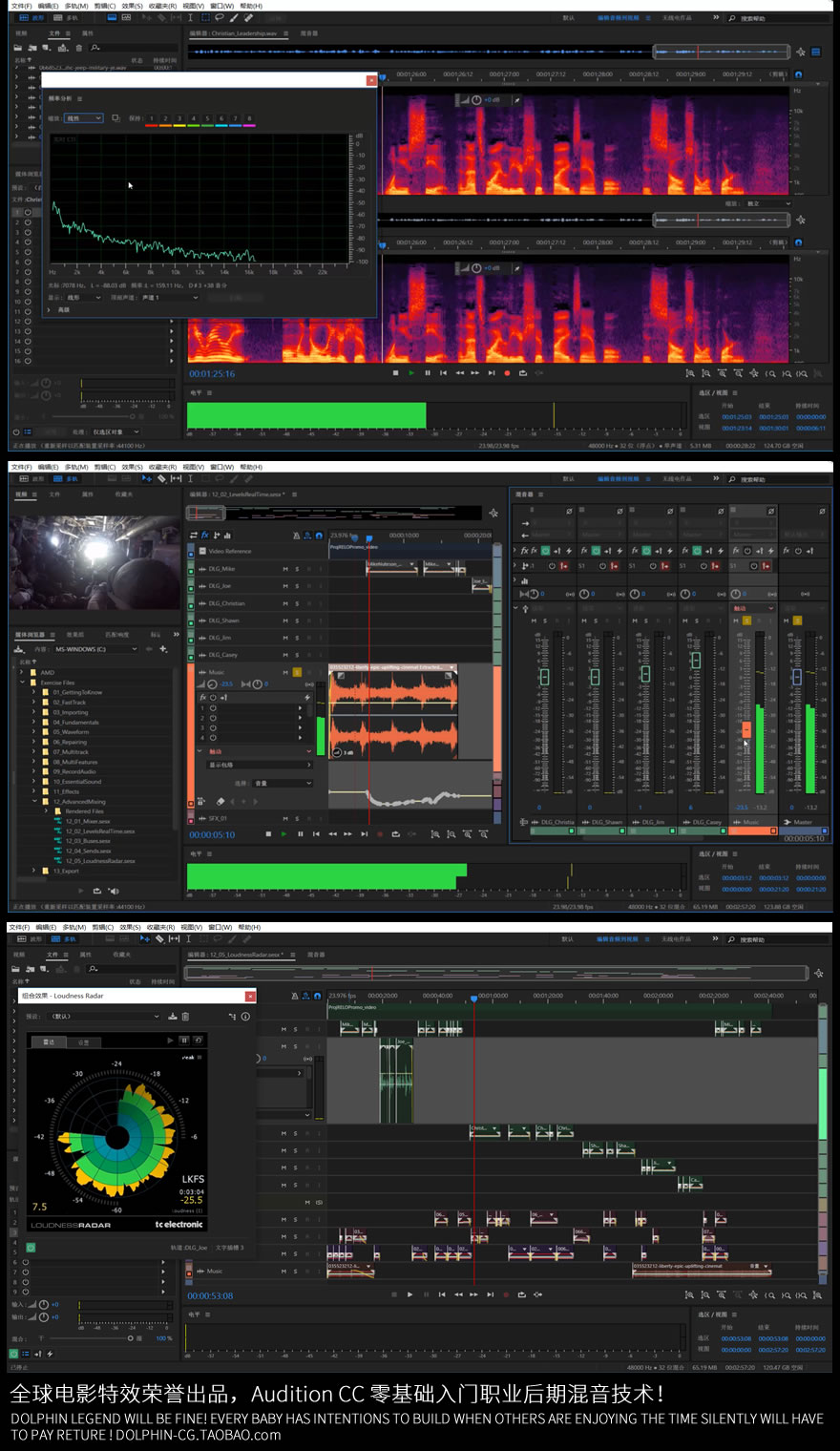Toggle green effect power button below Loudness Radar
840x1451 pixels.
[31, 1247]
